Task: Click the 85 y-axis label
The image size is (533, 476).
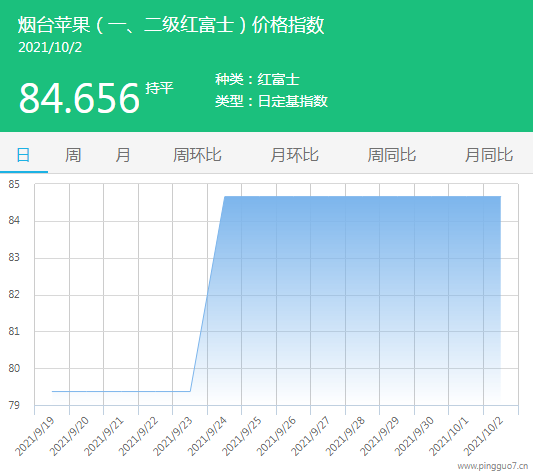Action: point(14,184)
